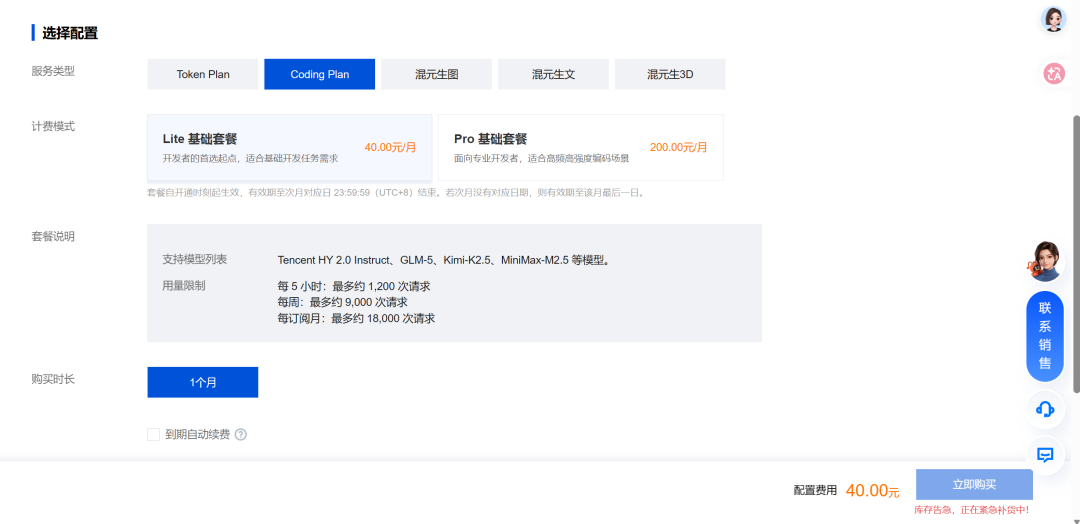Click the 40.00元/月 Lite price

coord(391,147)
